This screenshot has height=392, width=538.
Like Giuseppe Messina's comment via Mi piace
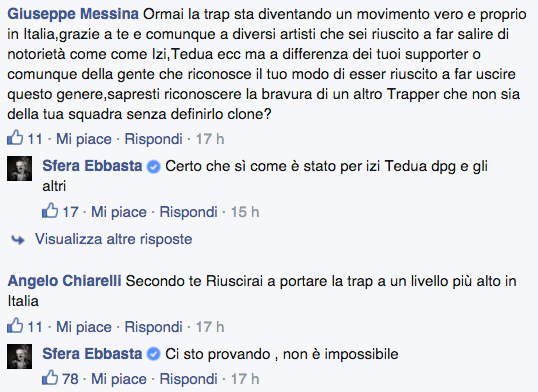(x=84, y=139)
